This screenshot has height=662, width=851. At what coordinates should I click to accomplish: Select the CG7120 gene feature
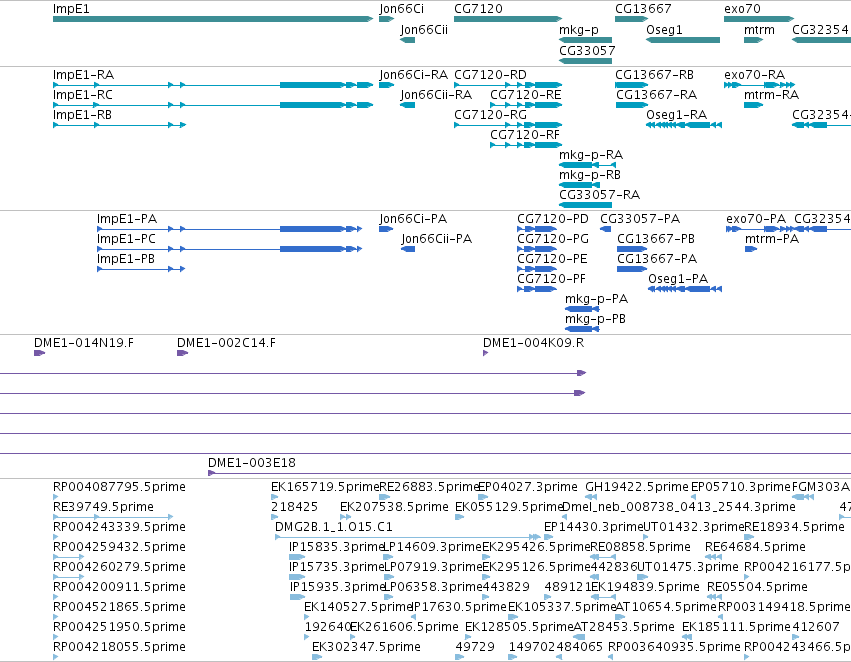(x=508, y=19)
